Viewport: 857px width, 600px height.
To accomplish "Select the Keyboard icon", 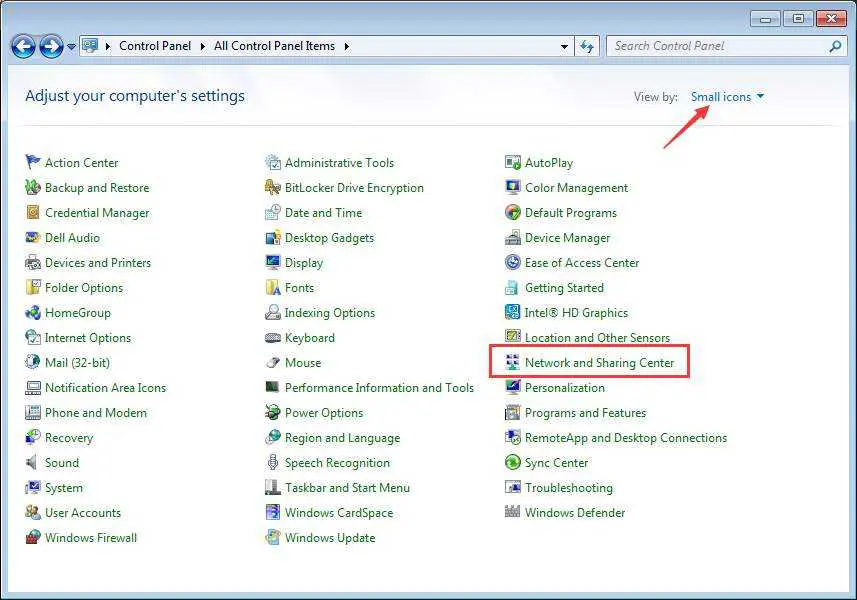I will tap(309, 337).
